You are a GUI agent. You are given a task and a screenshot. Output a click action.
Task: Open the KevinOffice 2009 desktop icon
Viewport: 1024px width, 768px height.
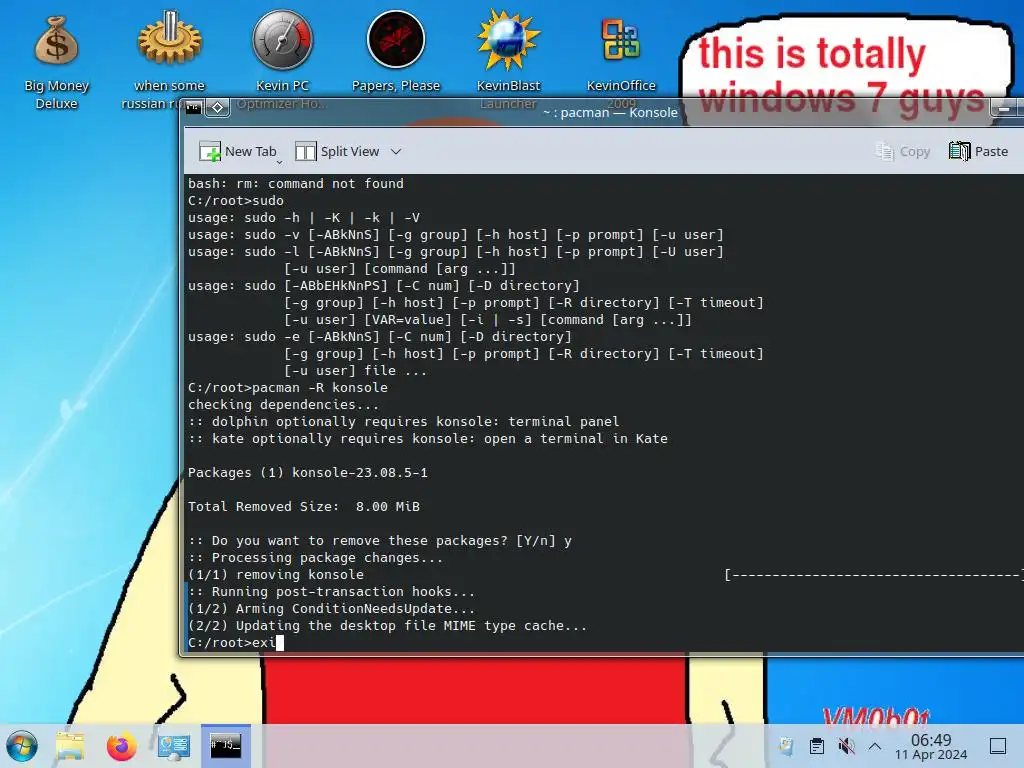621,61
